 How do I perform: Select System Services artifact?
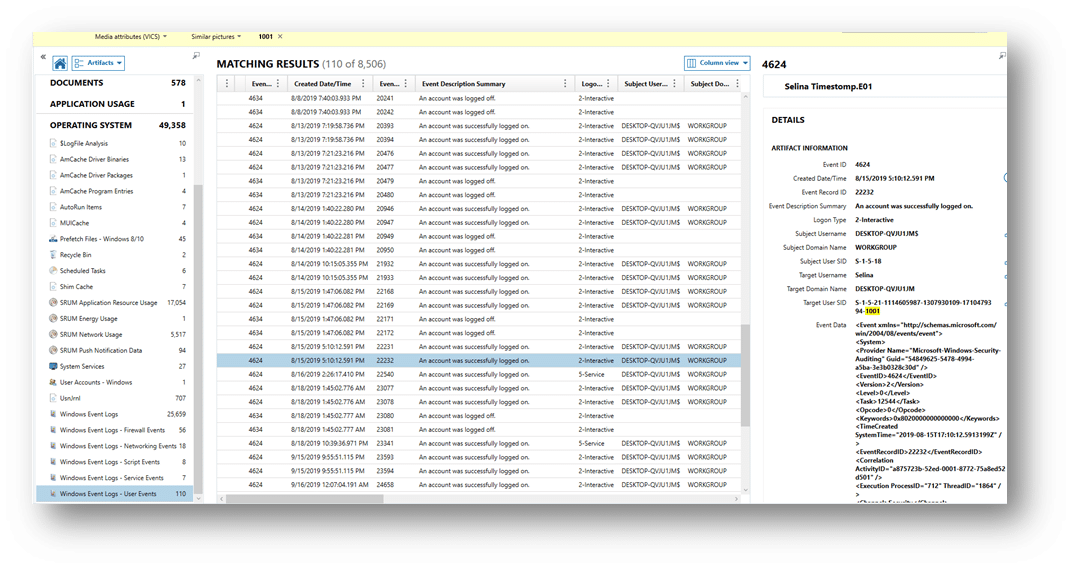click(x=82, y=367)
